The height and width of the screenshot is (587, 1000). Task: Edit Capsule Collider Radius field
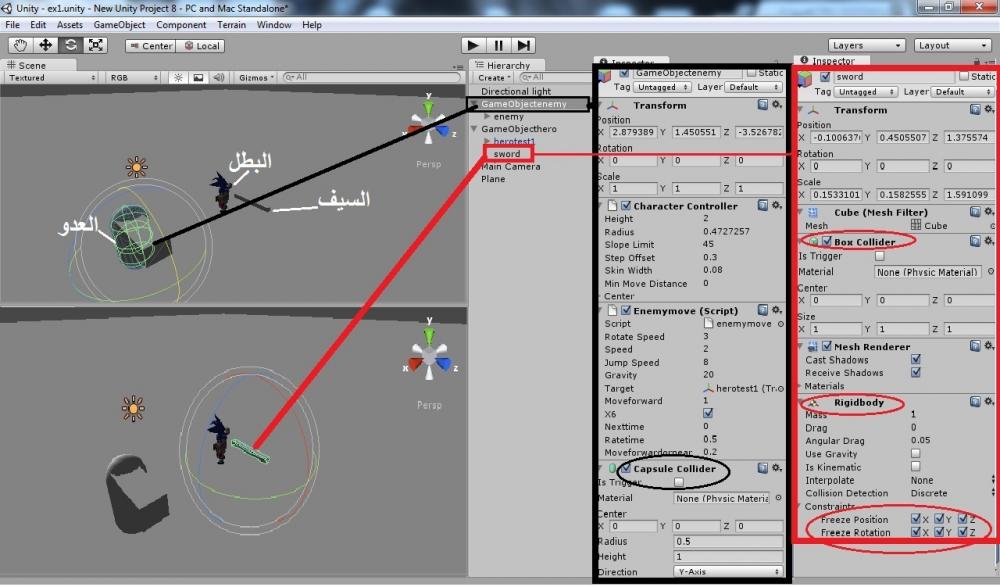coord(728,541)
